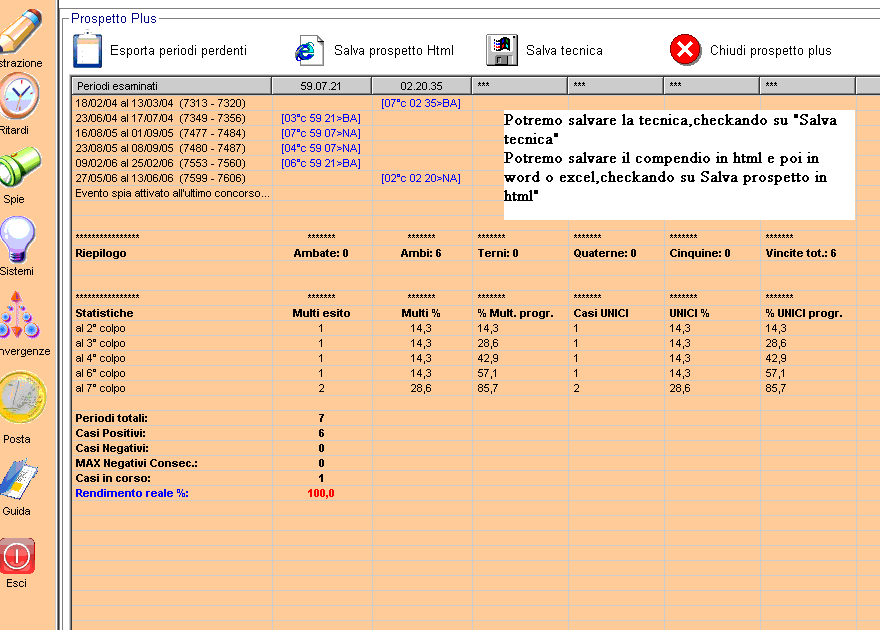Viewport: 880px width, 630px height.
Task: Open the Sistemi lightbulb icon
Action: tap(17, 240)
